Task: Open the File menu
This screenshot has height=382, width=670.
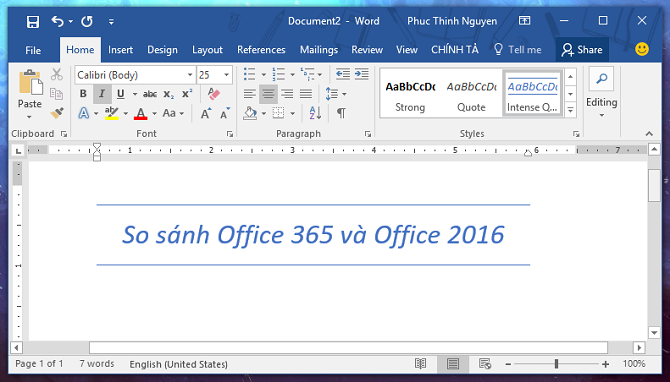Action: click(x=33, y=50)
